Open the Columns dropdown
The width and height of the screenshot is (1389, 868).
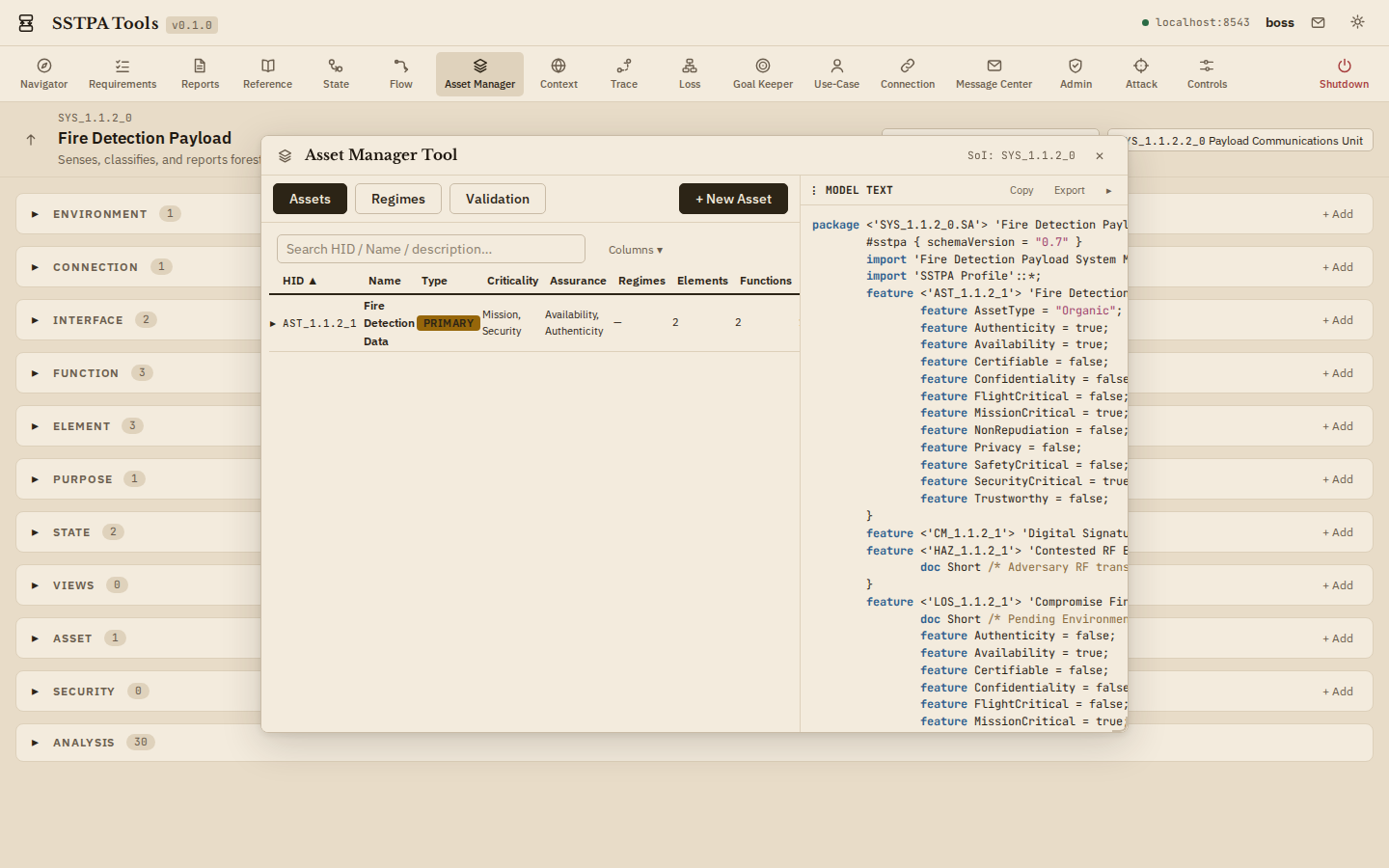tap(636, 250)
